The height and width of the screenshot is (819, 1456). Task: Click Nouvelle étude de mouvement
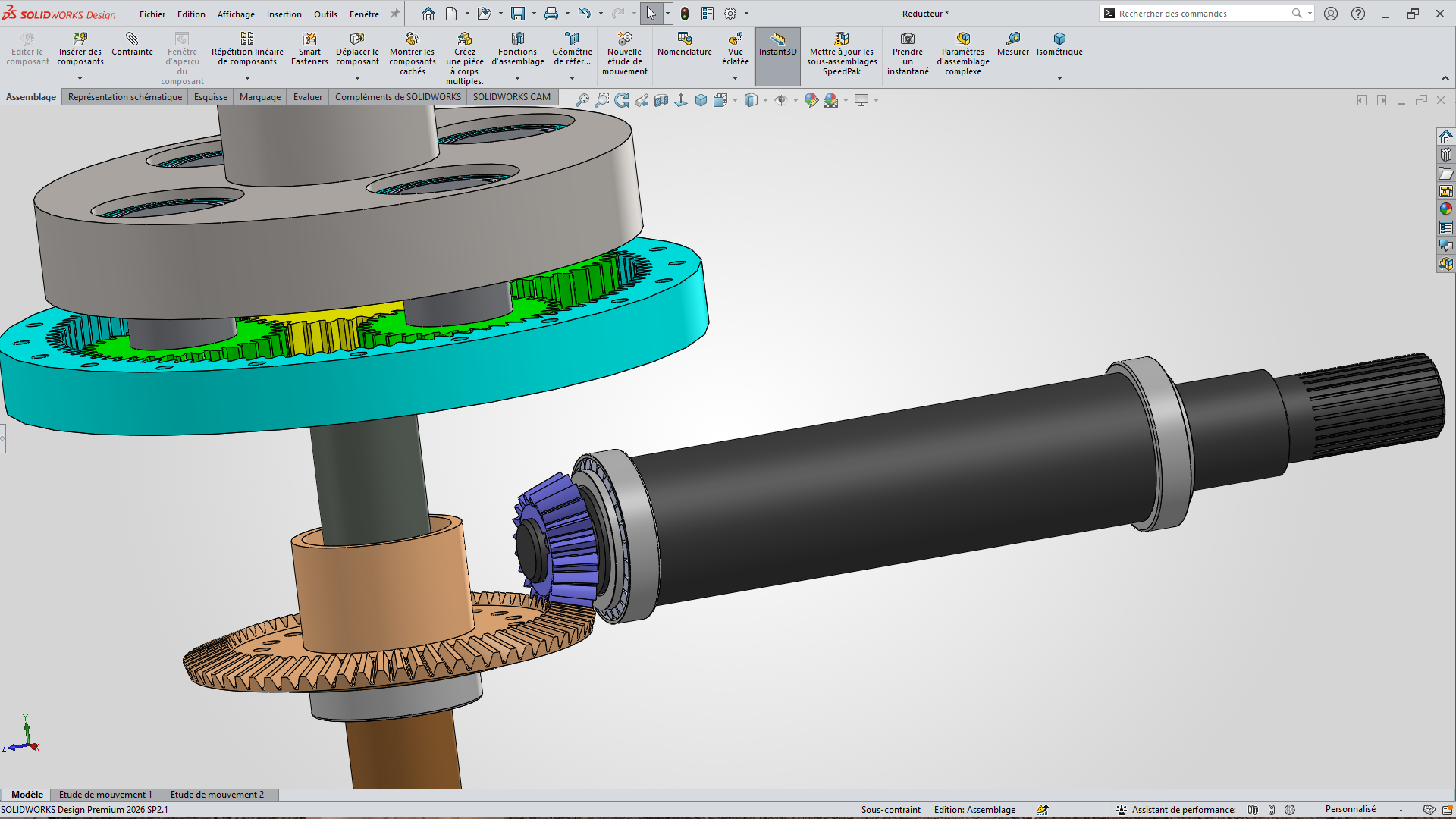click(625, 53)
